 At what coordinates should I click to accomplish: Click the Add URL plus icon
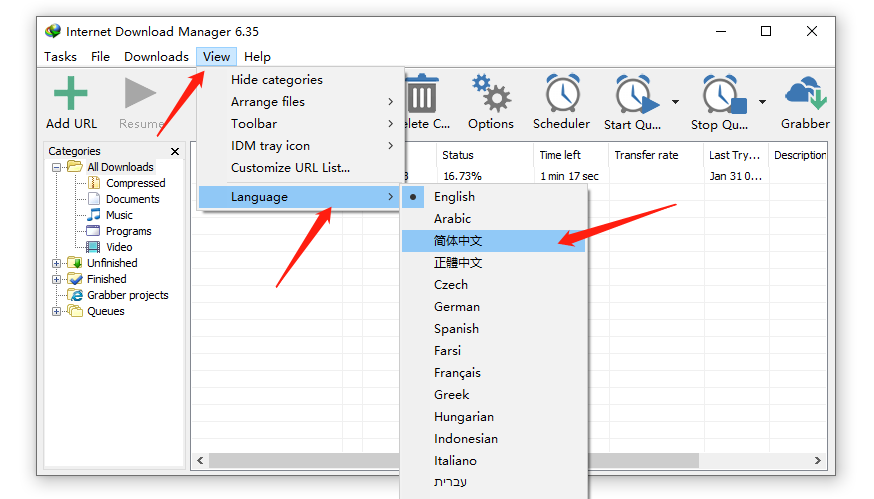pyautogui.click(x=70, y=93)
